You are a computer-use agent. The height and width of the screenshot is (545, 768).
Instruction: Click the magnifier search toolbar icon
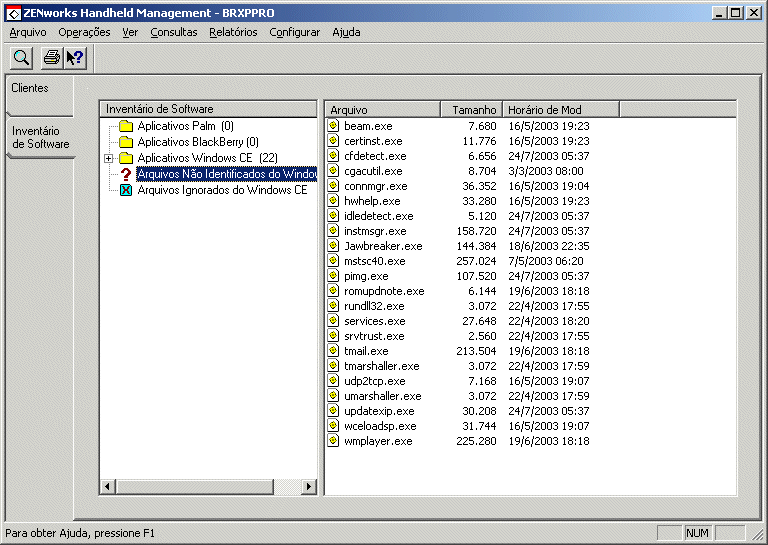(22, 58)
